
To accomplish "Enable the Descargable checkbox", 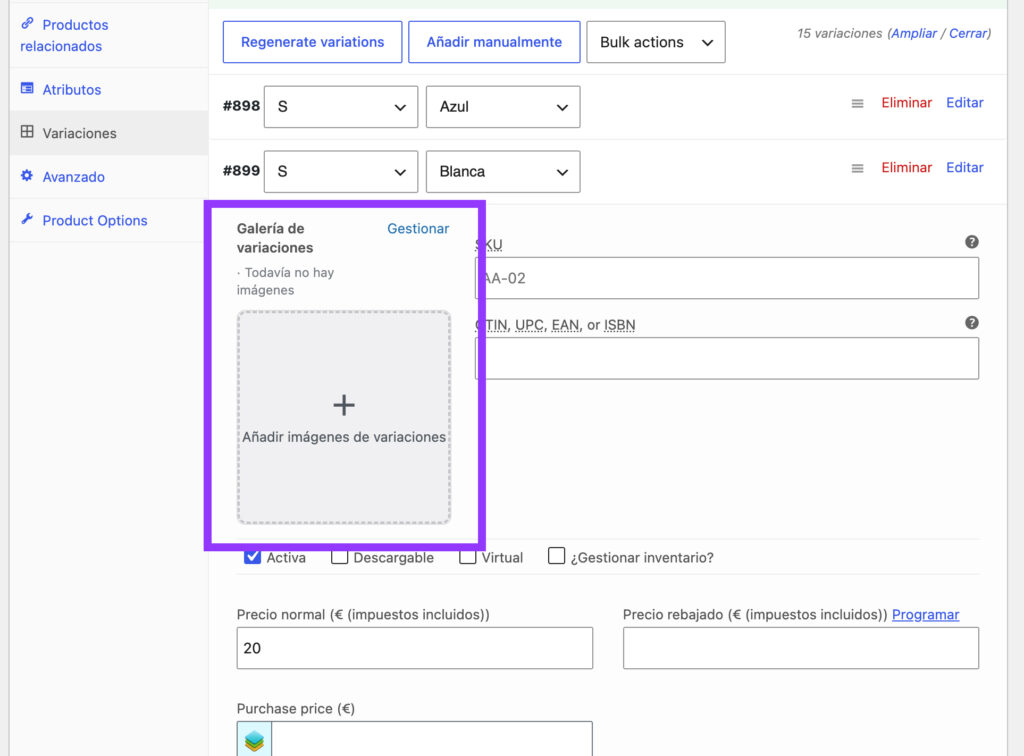I will click(339, 557).
